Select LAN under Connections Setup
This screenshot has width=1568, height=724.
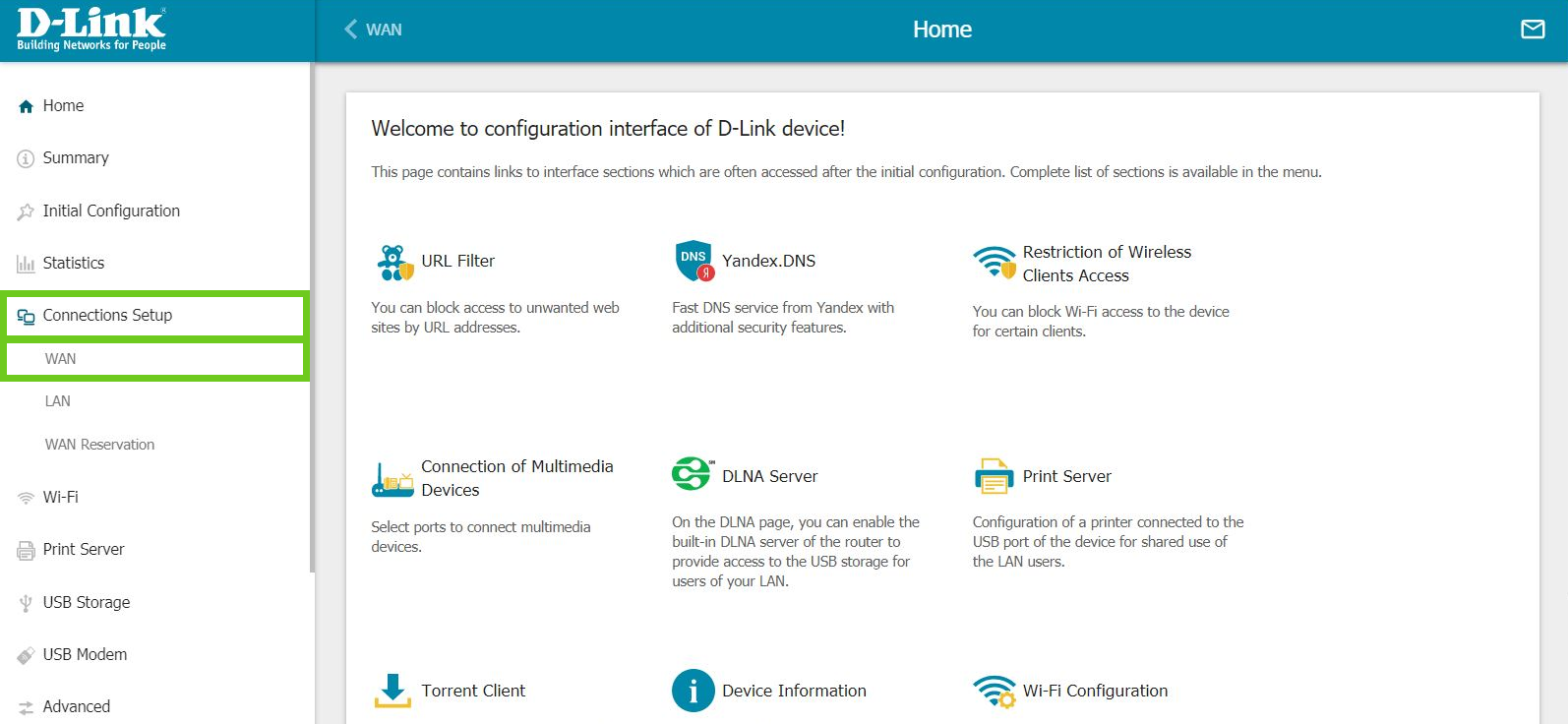click(58, 401)
